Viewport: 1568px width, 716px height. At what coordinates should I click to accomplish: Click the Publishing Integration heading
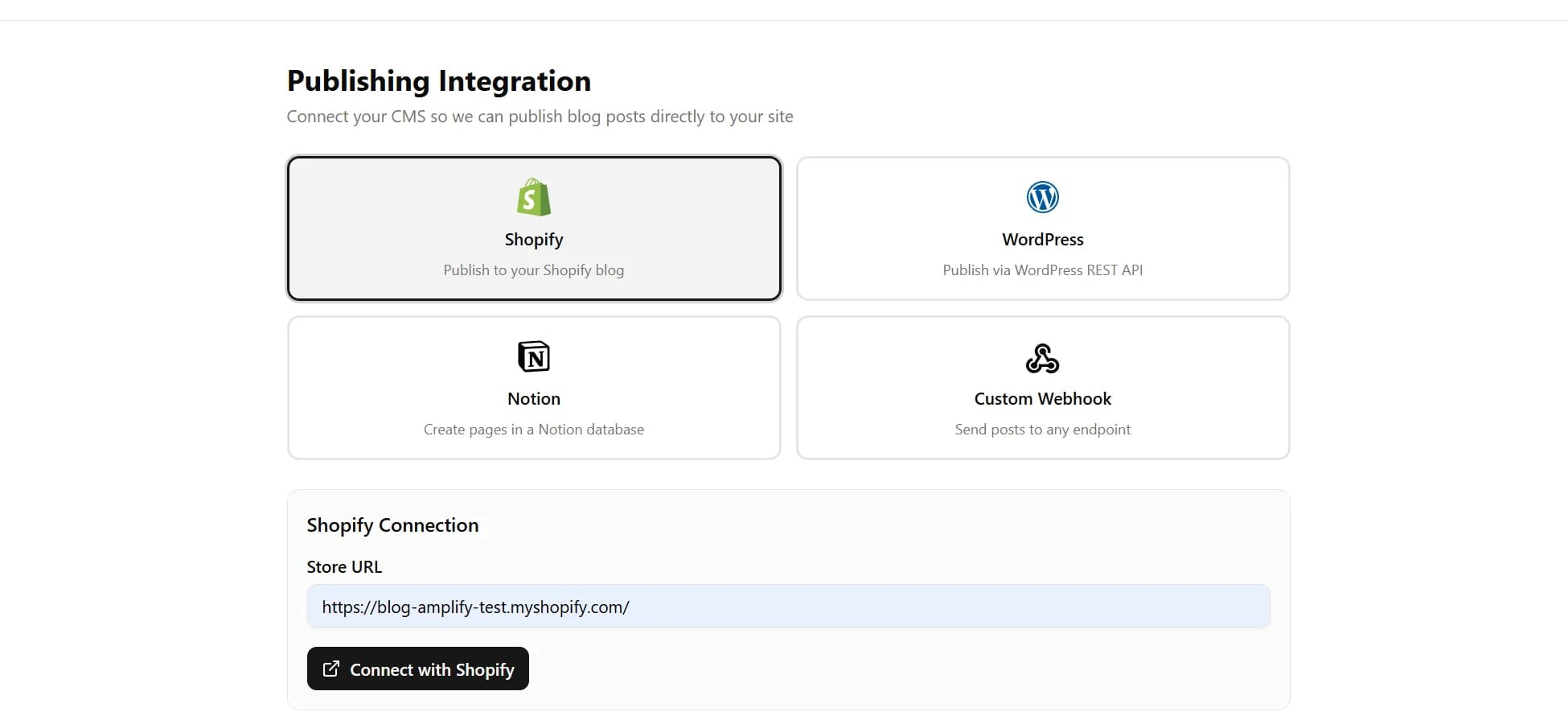[439, 81]
